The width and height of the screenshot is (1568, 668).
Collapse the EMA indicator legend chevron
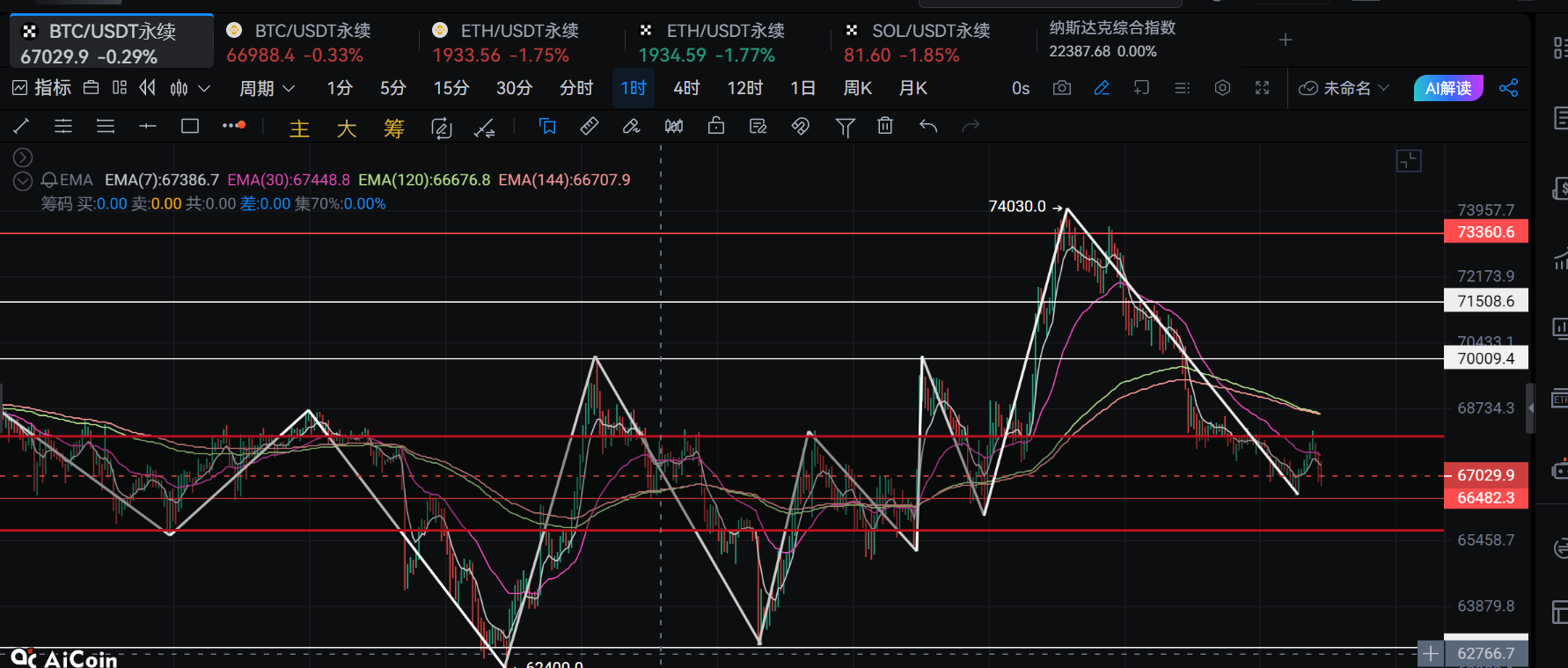[23, 180]
